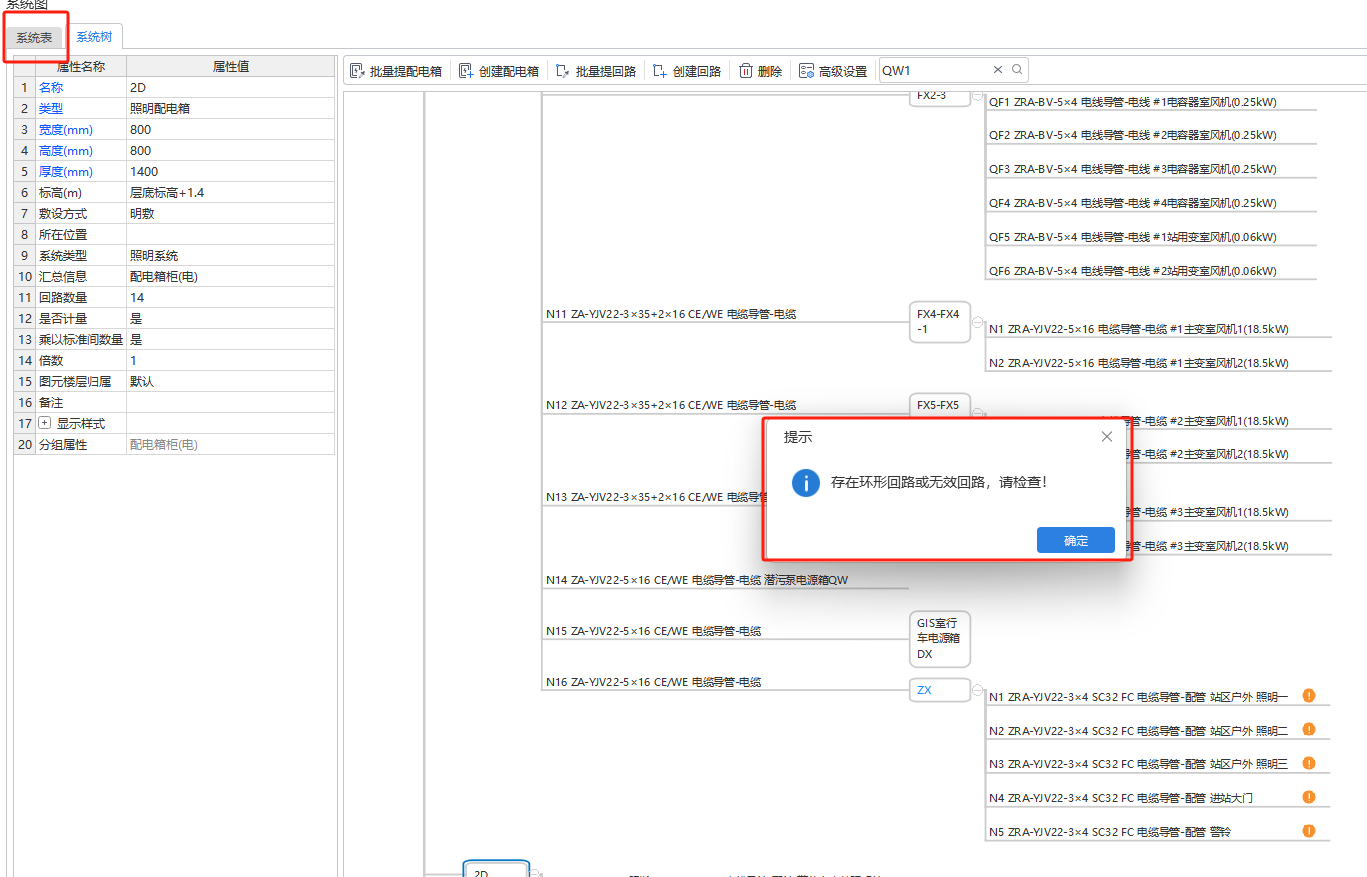Select QF2 #2电容器室风机 circuit
Viewport: 1367px width, 877px height.
tap(1133, 135)
